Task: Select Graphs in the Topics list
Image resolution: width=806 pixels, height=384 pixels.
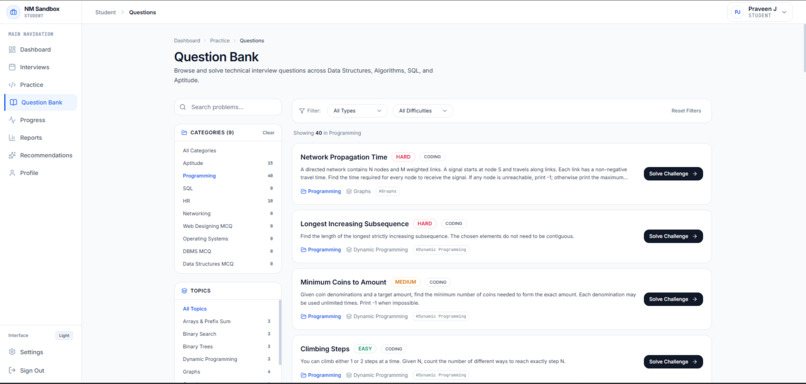Action: pos(226,372)
